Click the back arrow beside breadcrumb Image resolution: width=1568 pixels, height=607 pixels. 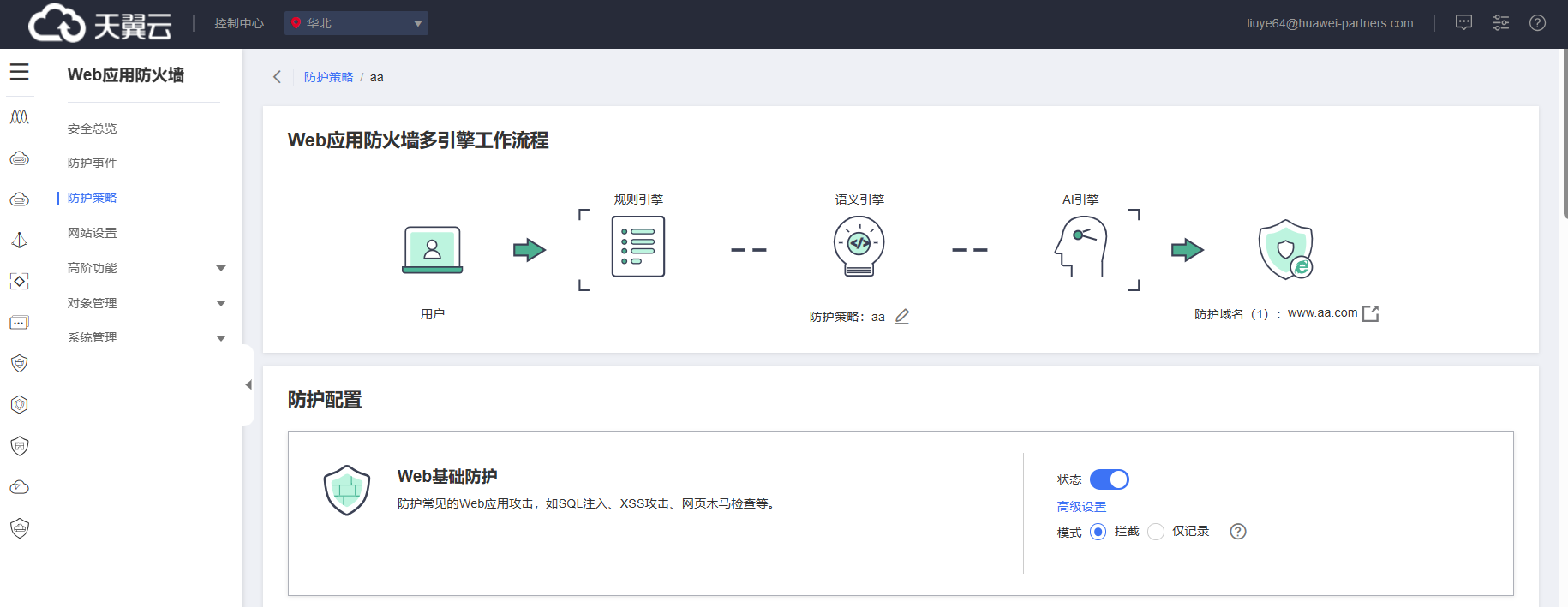pyautogui.click(x=277, y=77)
